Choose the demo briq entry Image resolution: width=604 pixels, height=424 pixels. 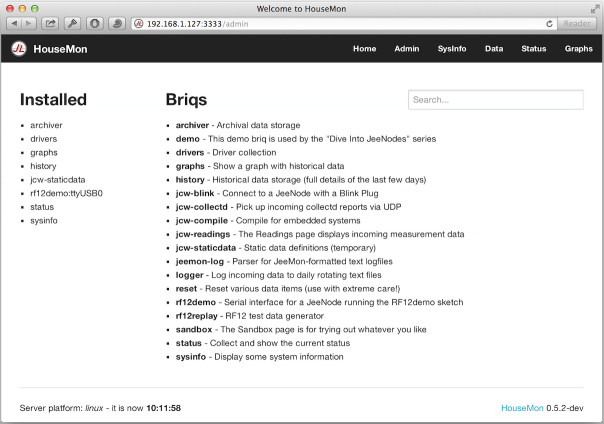(306, 139)
